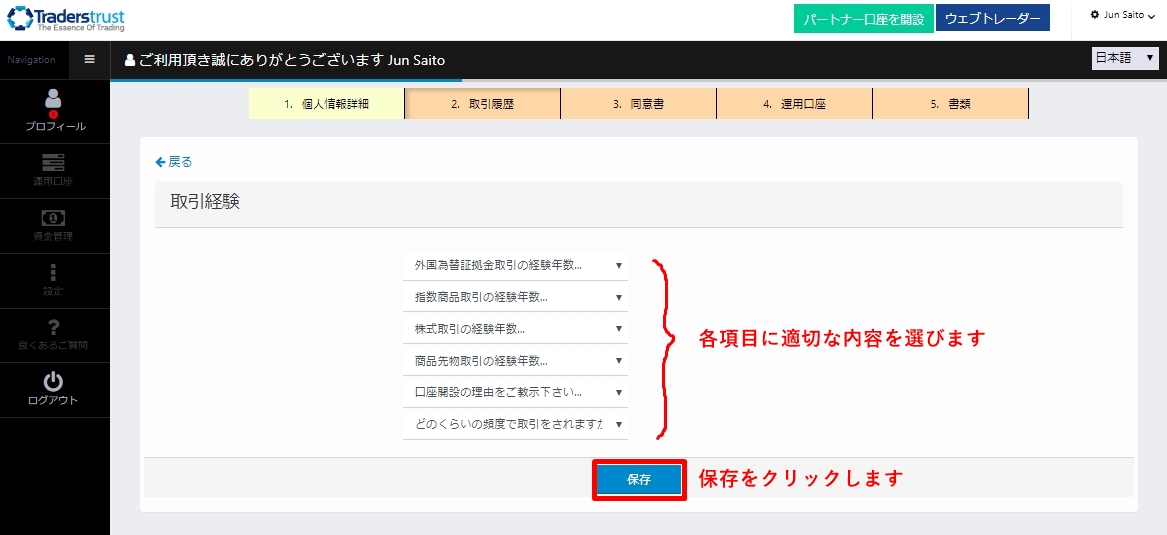Viewport: 1167px width, 535px height.
Task: Expand 口座開設の理由 dropdown
Action: click(515, 392)
